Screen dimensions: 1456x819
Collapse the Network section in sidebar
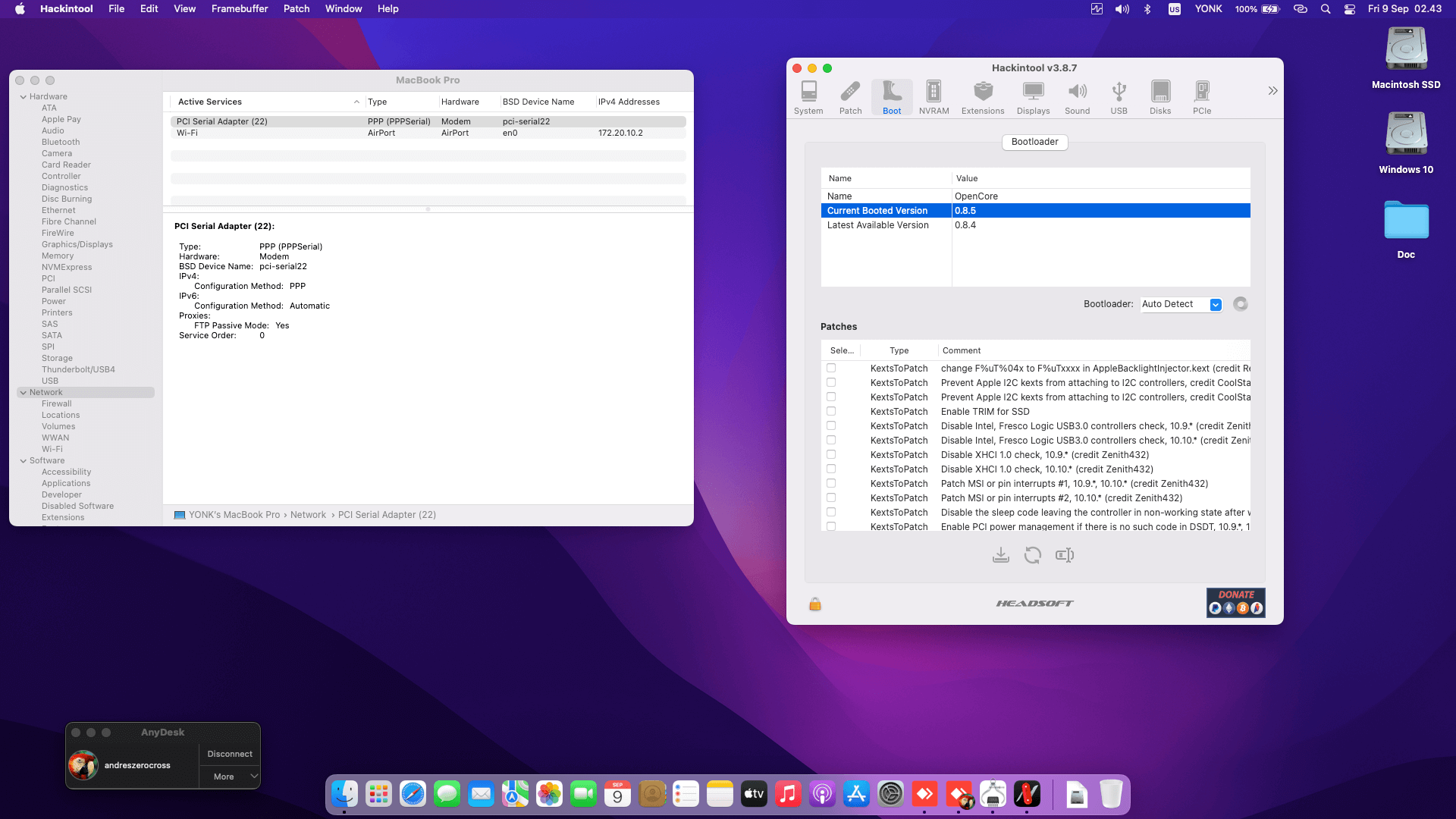pos(24,393)
